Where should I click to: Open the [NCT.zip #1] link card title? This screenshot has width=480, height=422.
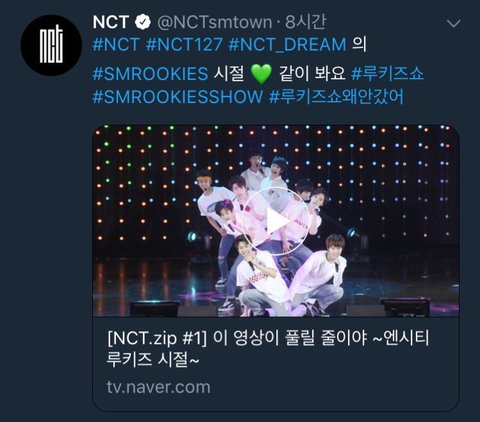pyautogui.click(x=268, y=349)
